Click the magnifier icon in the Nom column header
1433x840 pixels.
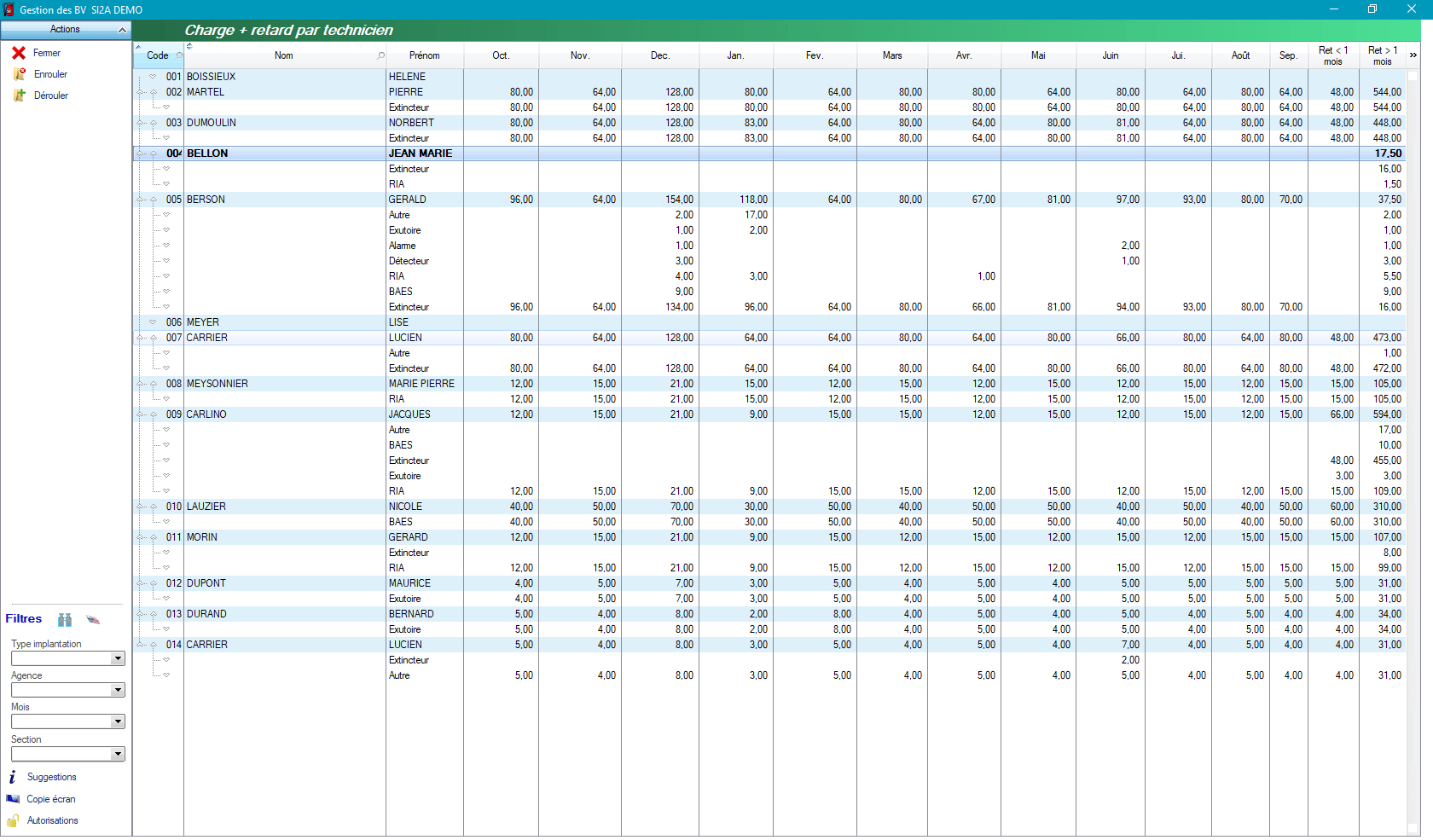pos(381,55)
